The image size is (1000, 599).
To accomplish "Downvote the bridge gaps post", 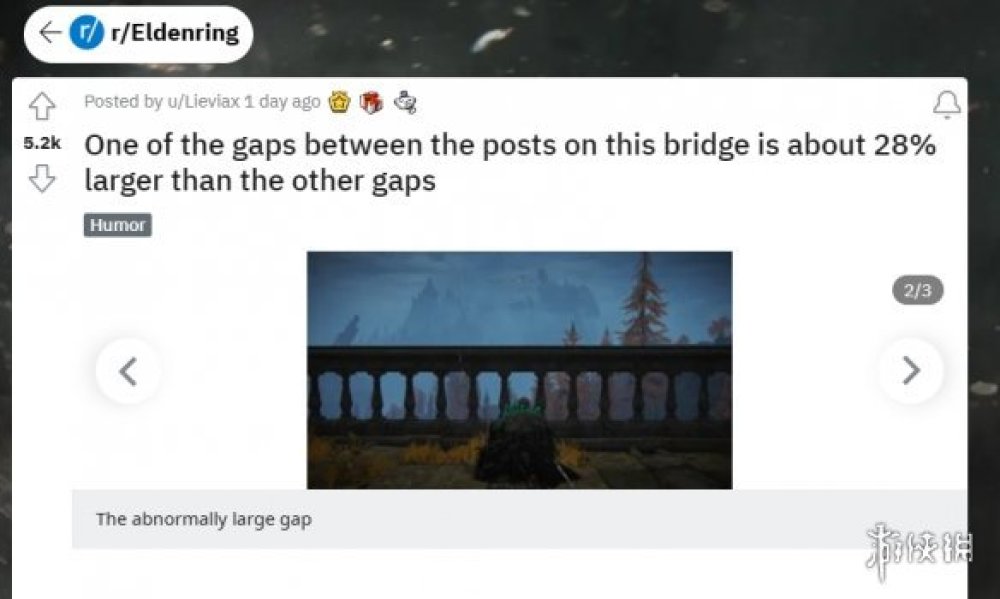I will tap(42, 179).
